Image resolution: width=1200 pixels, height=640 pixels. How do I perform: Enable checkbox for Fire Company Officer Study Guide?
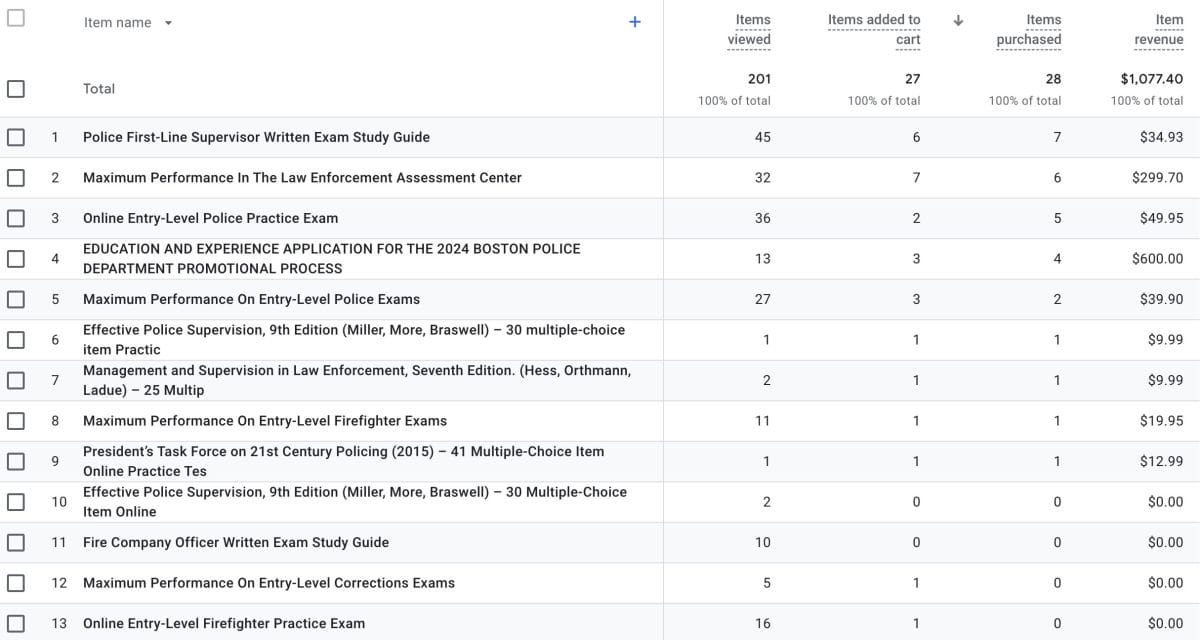16,542
